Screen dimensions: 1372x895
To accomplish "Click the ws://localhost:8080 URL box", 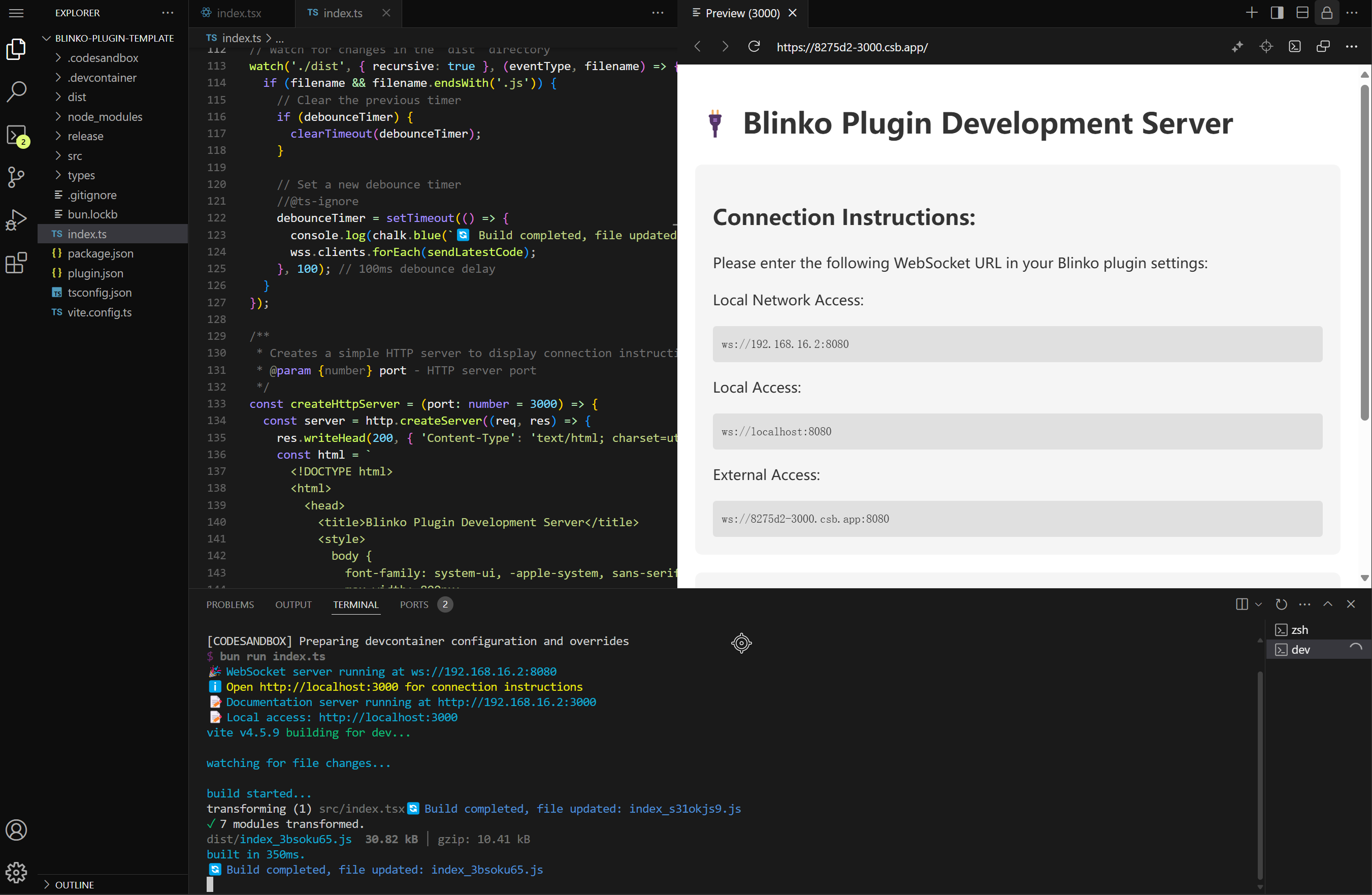I will (1018, 431).
